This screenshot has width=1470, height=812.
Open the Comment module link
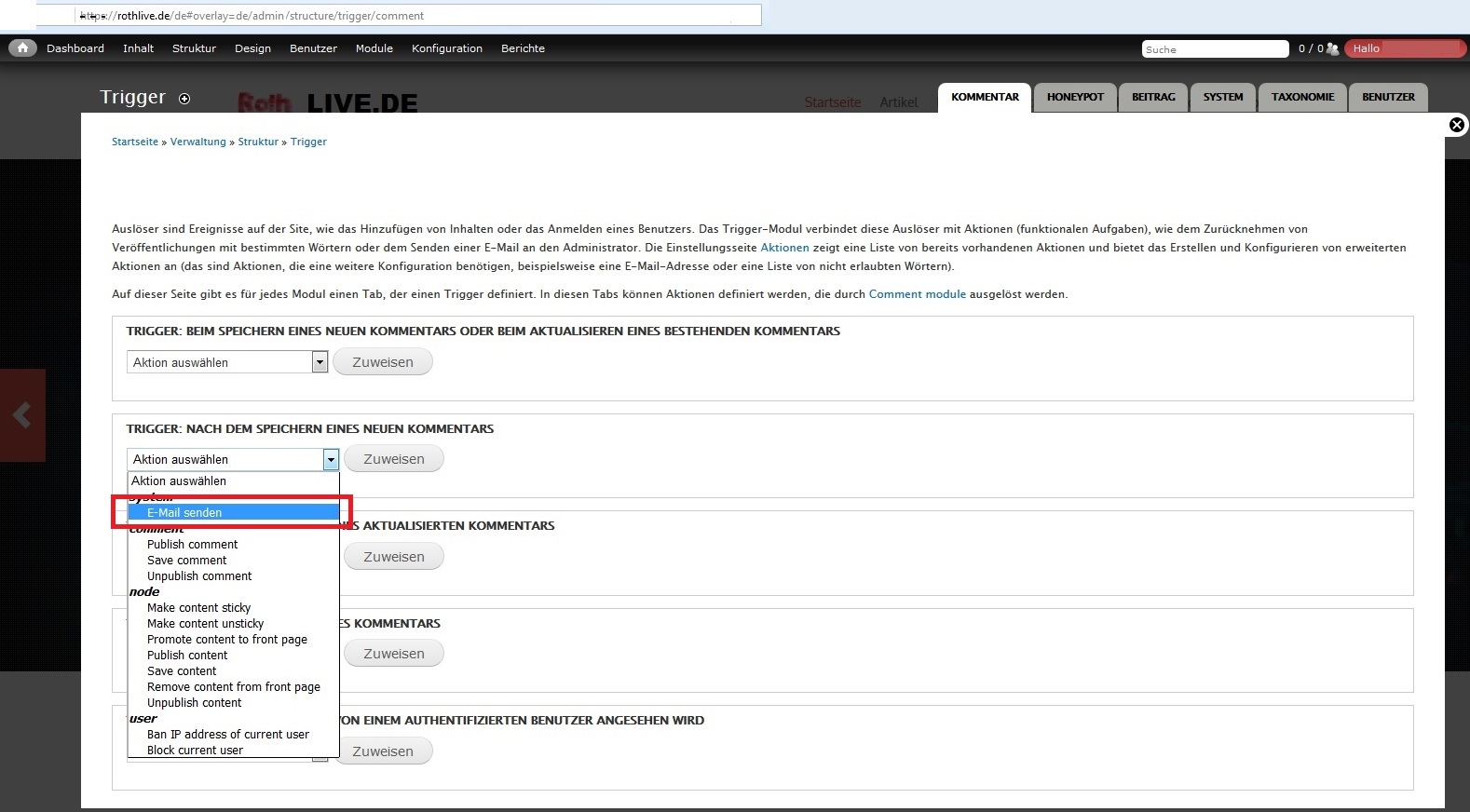[x=918, y=294]
